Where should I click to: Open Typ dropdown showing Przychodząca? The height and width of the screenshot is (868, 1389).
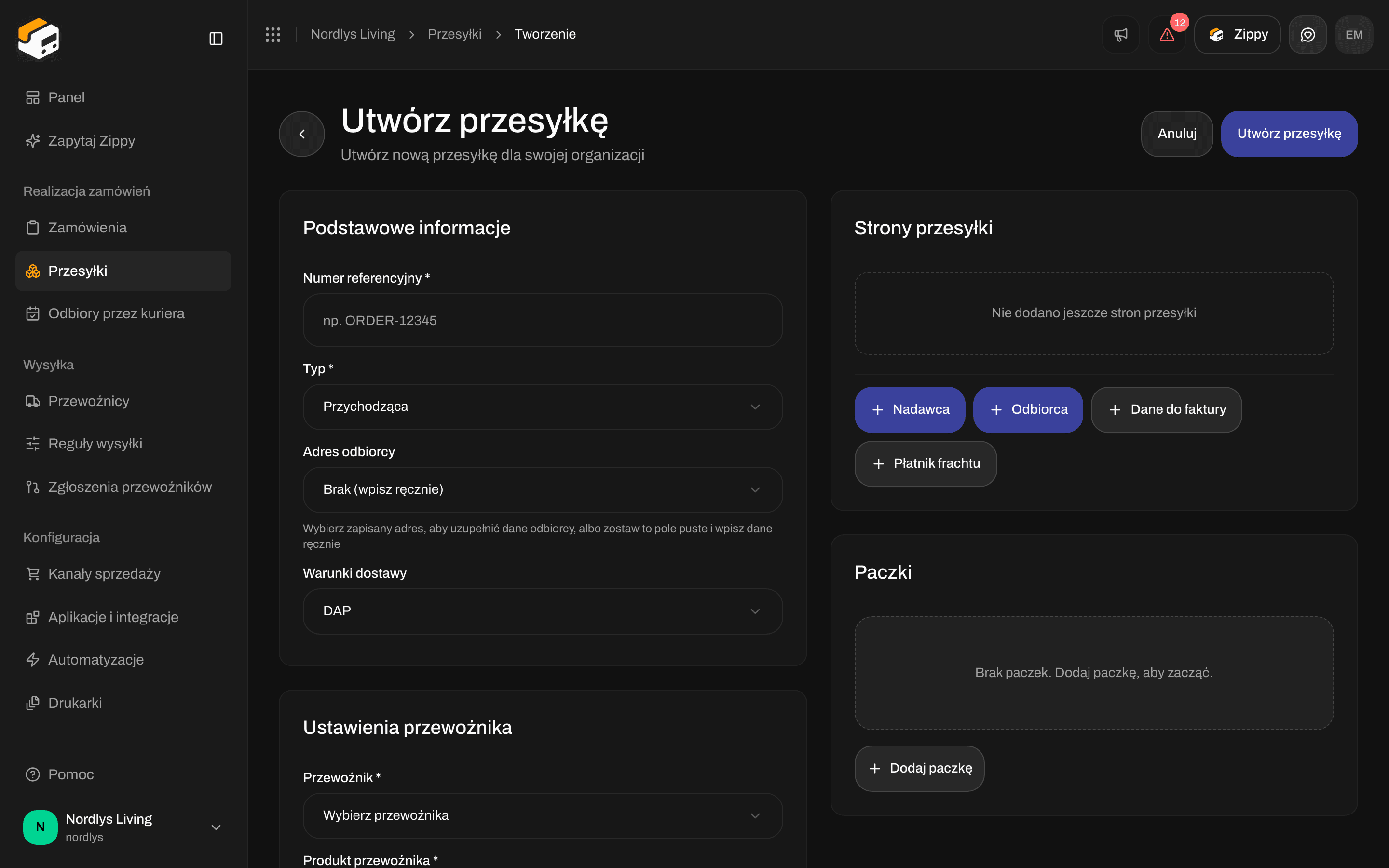(543, 407)
